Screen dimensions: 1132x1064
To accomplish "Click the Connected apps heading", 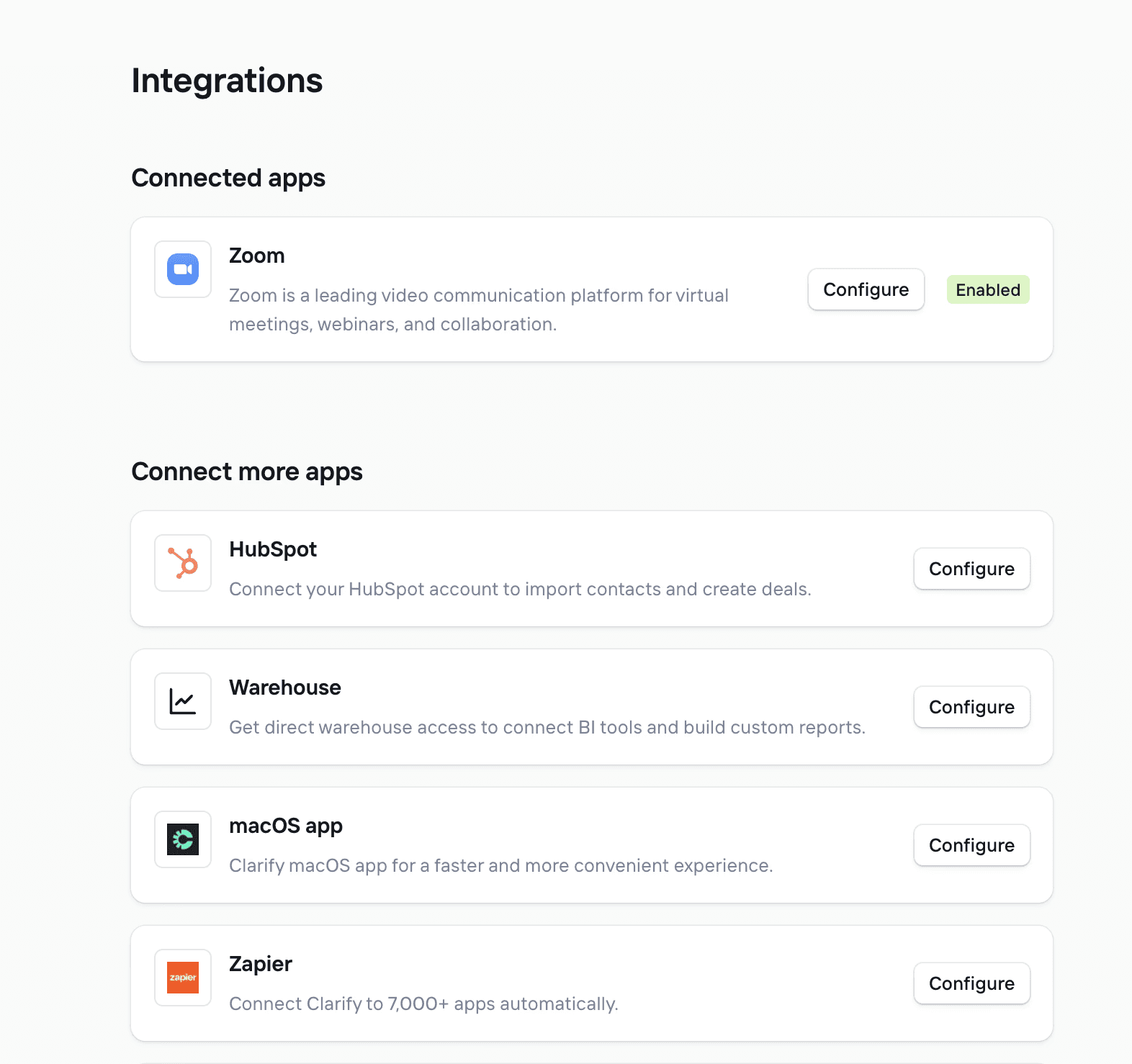I will tap(228, 178).
